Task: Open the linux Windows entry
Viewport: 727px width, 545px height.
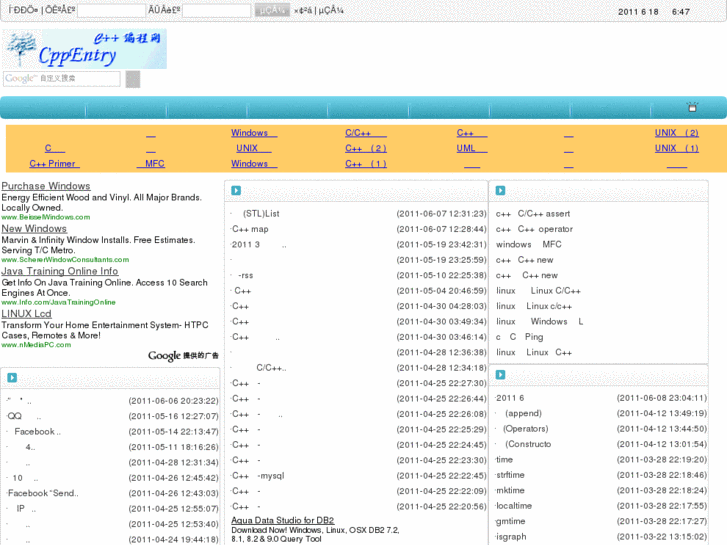Action: [x=539, y=321]
